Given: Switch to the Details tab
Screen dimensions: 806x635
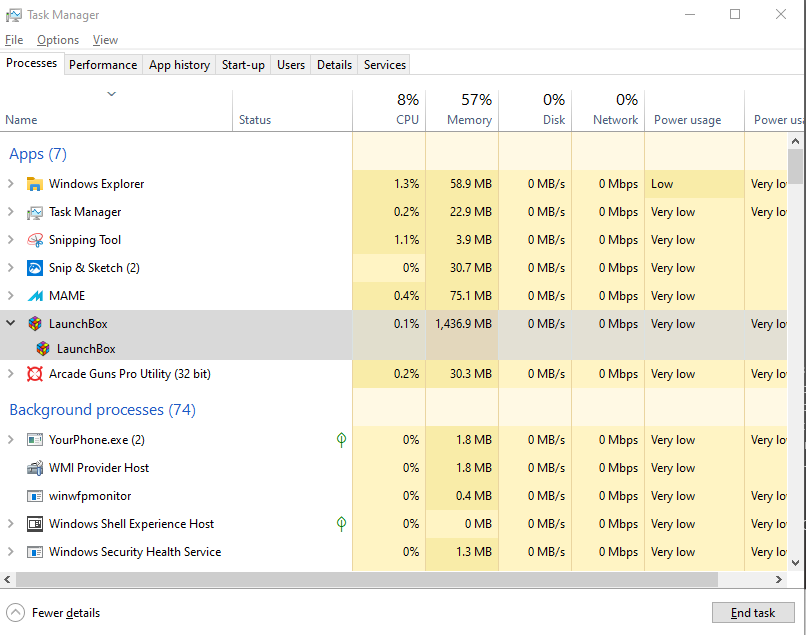Looking at the screenshot, I should point(334,65).
